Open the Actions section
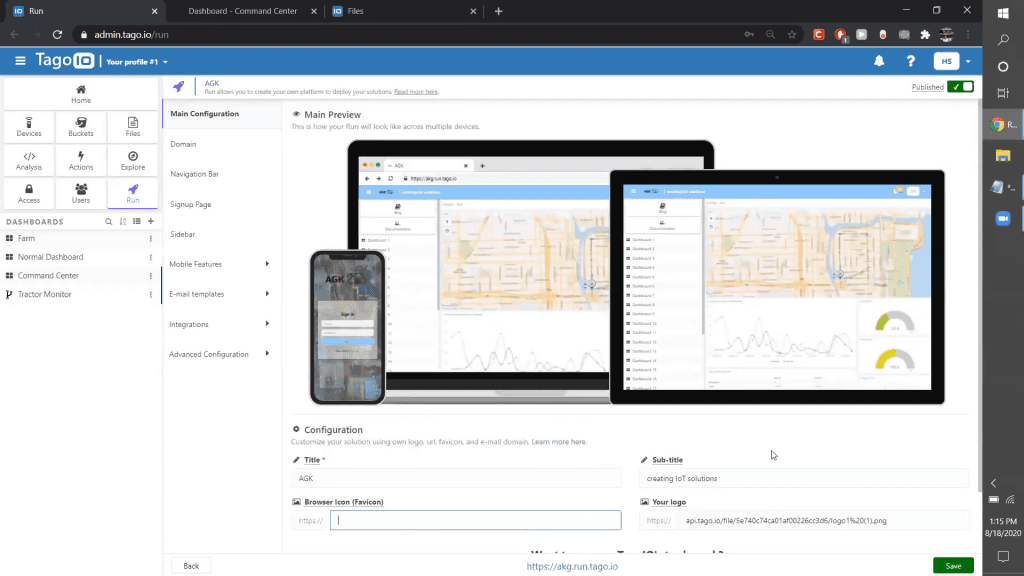 click(x=81, y=161)
